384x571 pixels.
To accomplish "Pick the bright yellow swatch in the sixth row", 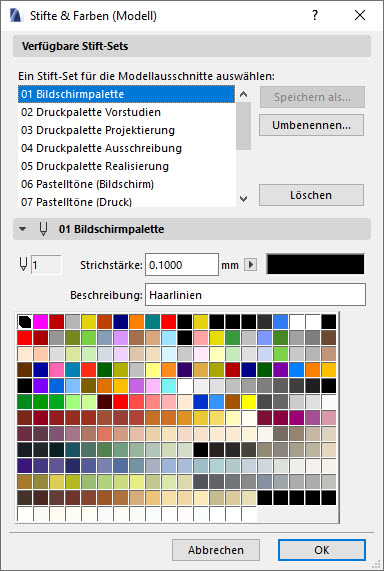I will click(248, 402).
